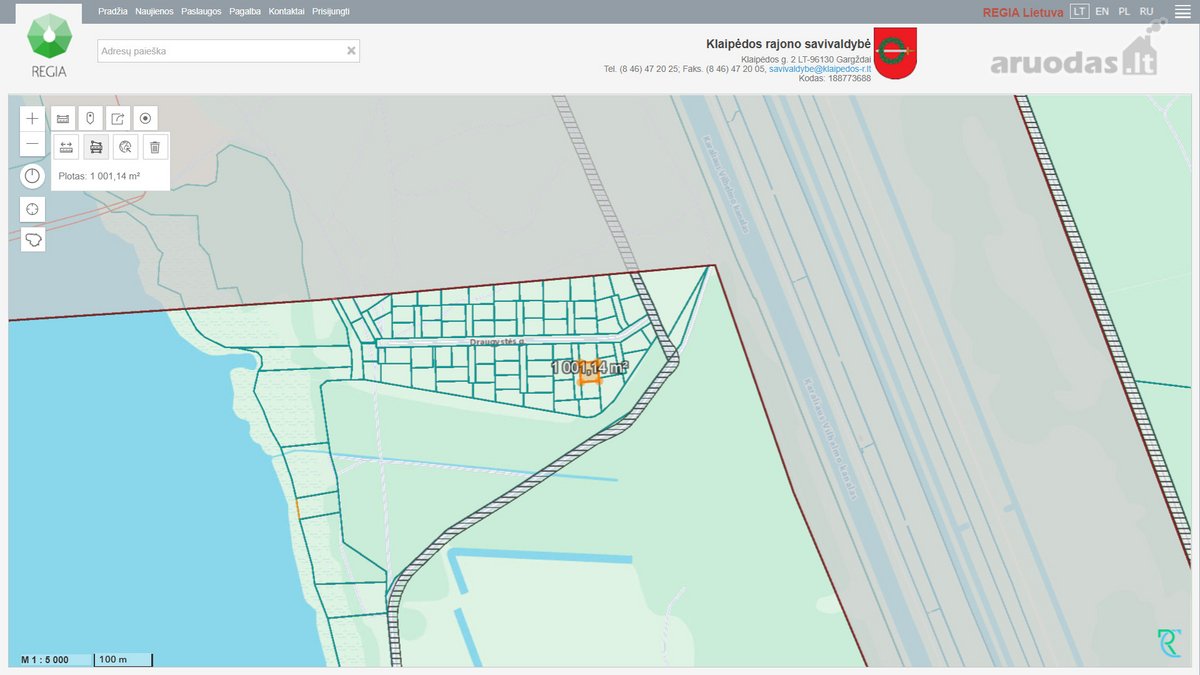Select the distance measuring tool
The height and width of the screenshot is (675, 1200).
pos(66,147)
